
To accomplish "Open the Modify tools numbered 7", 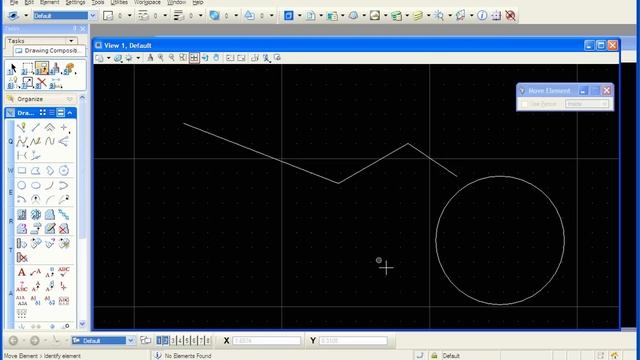I will (x=27, y=83).
